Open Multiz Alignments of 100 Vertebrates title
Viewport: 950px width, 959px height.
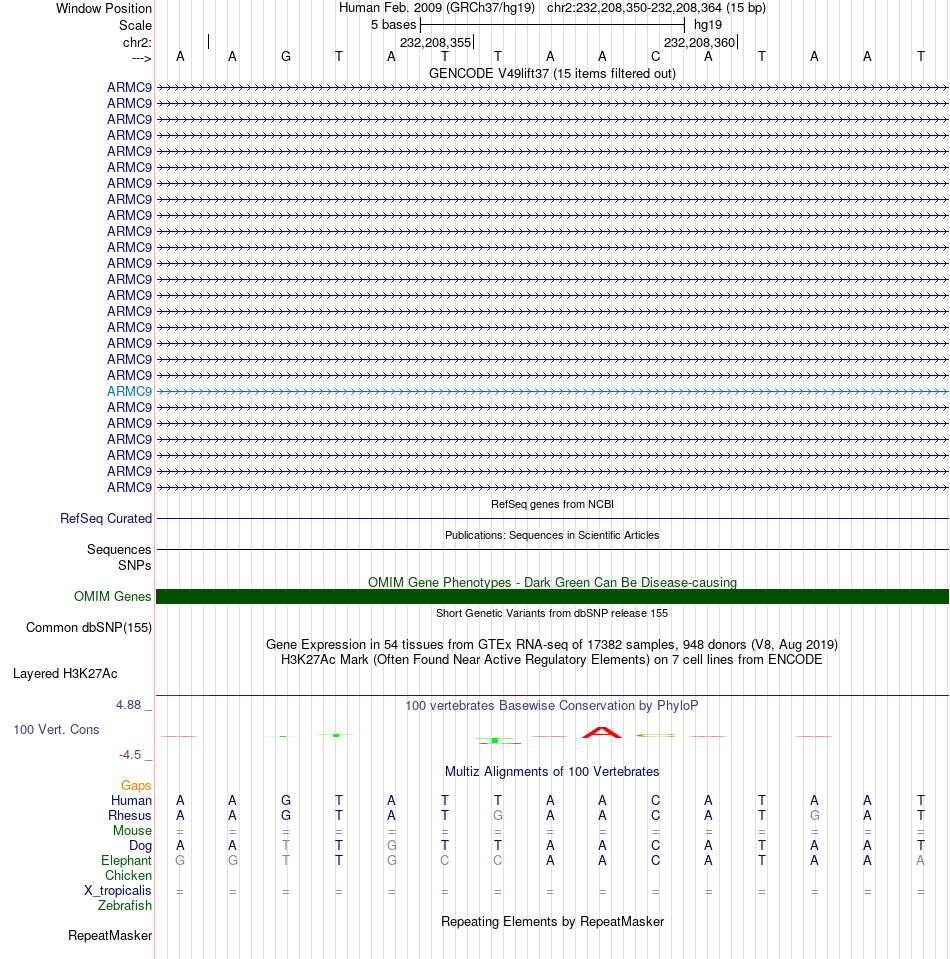tap(552, 772)
